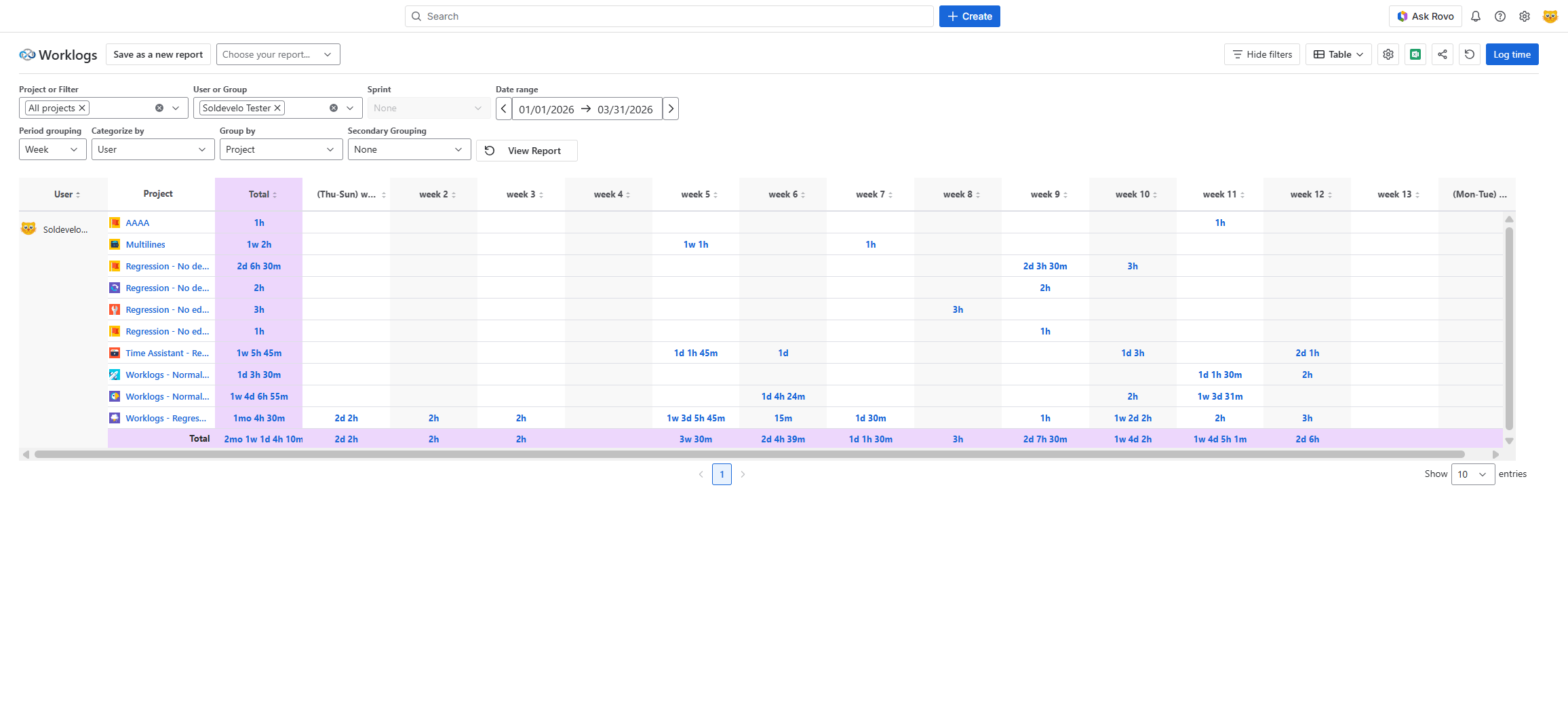Click the View Report button
Image resolution: width=1568 pixels, height=707 pixels.
[527, 151]
